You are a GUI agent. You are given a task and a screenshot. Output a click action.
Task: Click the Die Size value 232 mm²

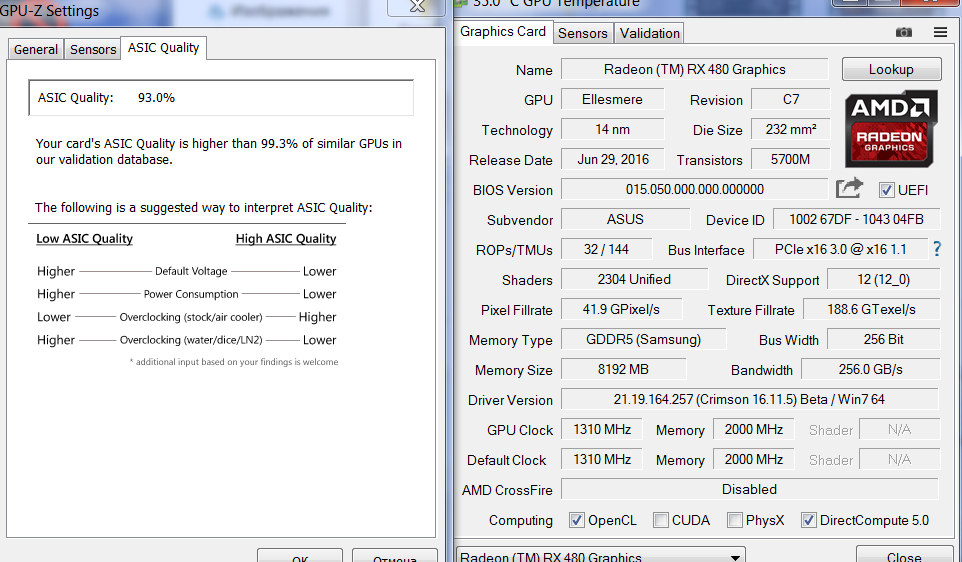[790, 129]
